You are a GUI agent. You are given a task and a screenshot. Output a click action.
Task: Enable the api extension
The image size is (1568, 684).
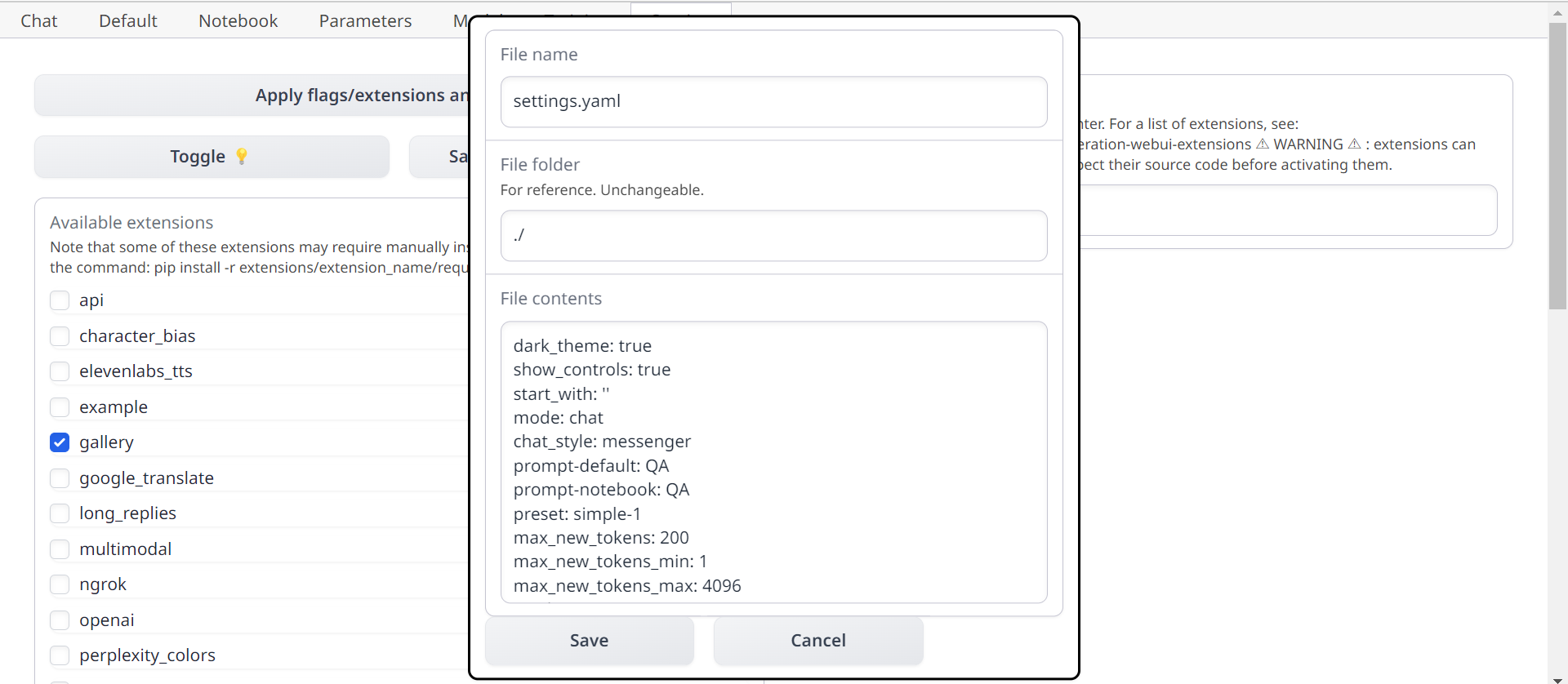click(x=60, y=300)
